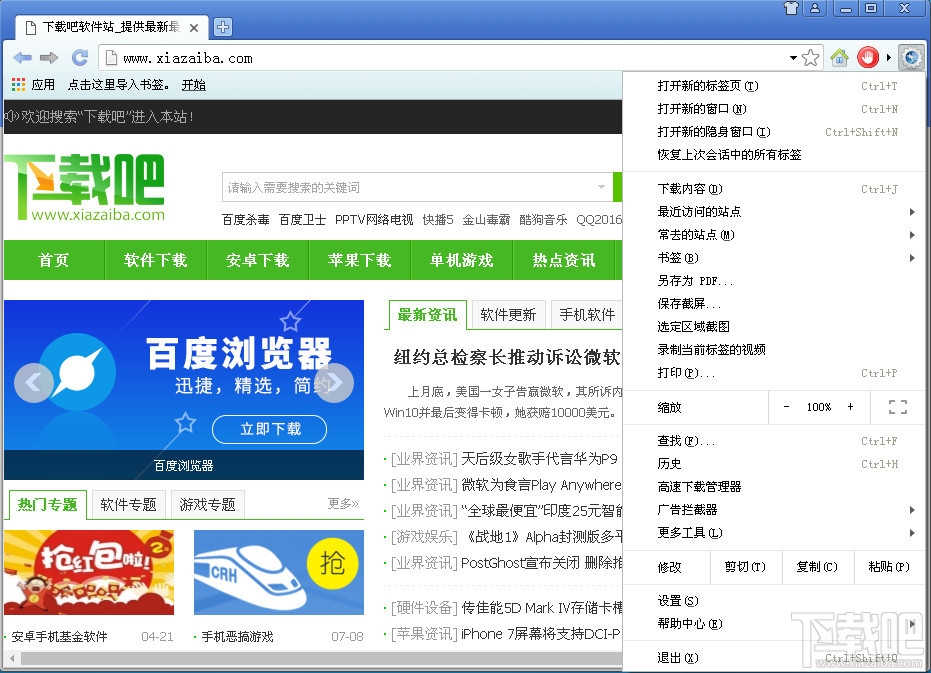
Task: Click 百度杀毒 hot search link
Action: [x=246, y=220]
